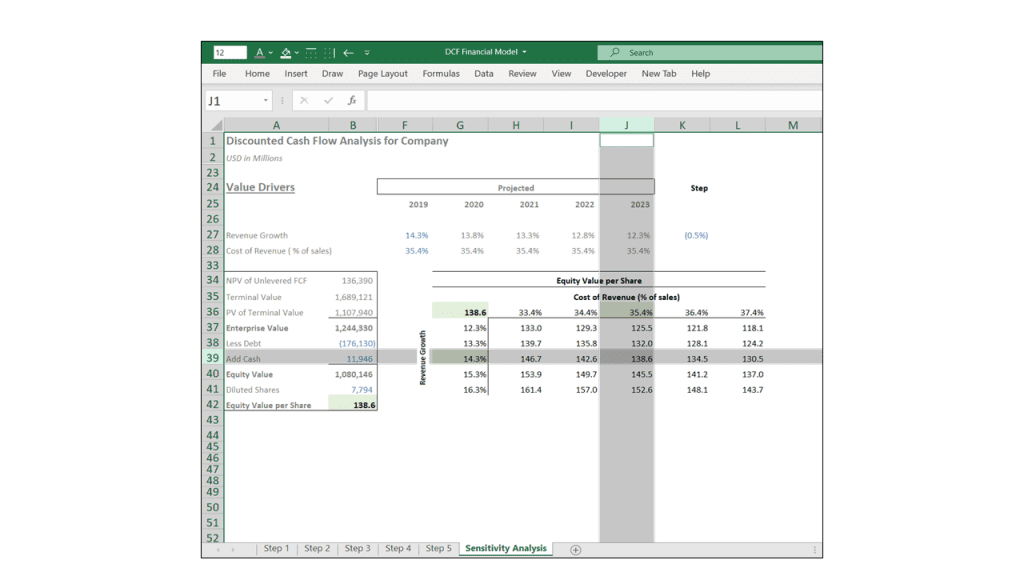Open the Font Color dropdown arrow
The width and height of the screenshot is (1024, 576).
271,52
